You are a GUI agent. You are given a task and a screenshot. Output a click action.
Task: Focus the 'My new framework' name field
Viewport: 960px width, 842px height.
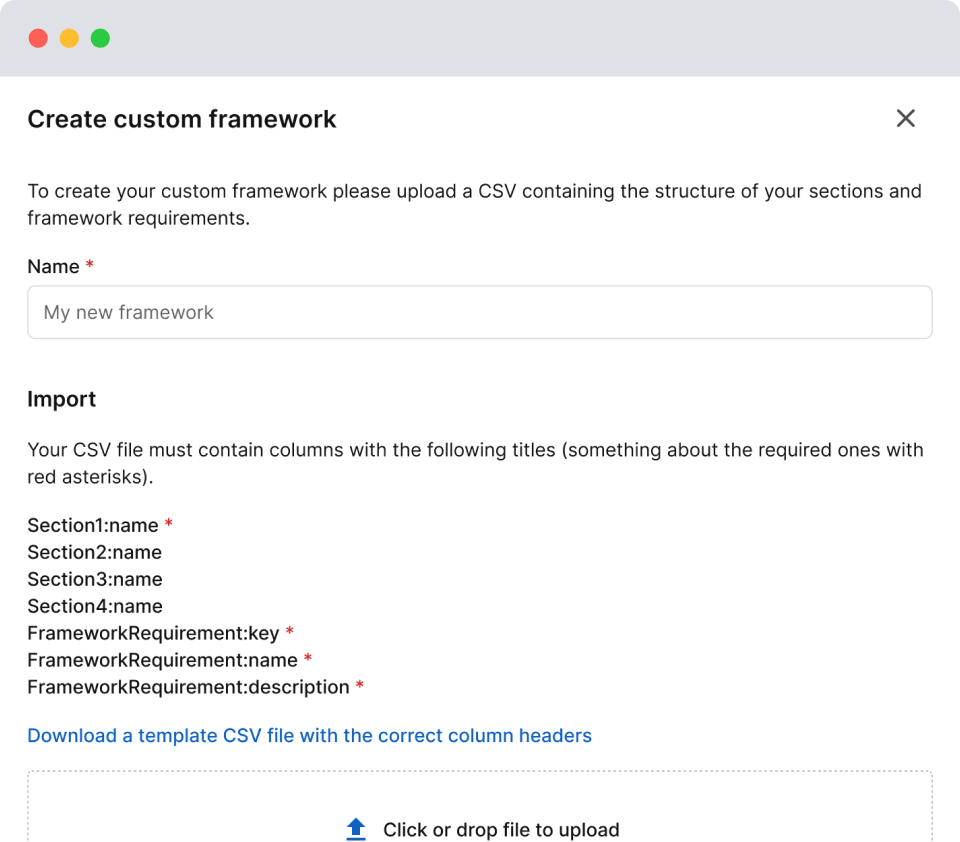480,312
